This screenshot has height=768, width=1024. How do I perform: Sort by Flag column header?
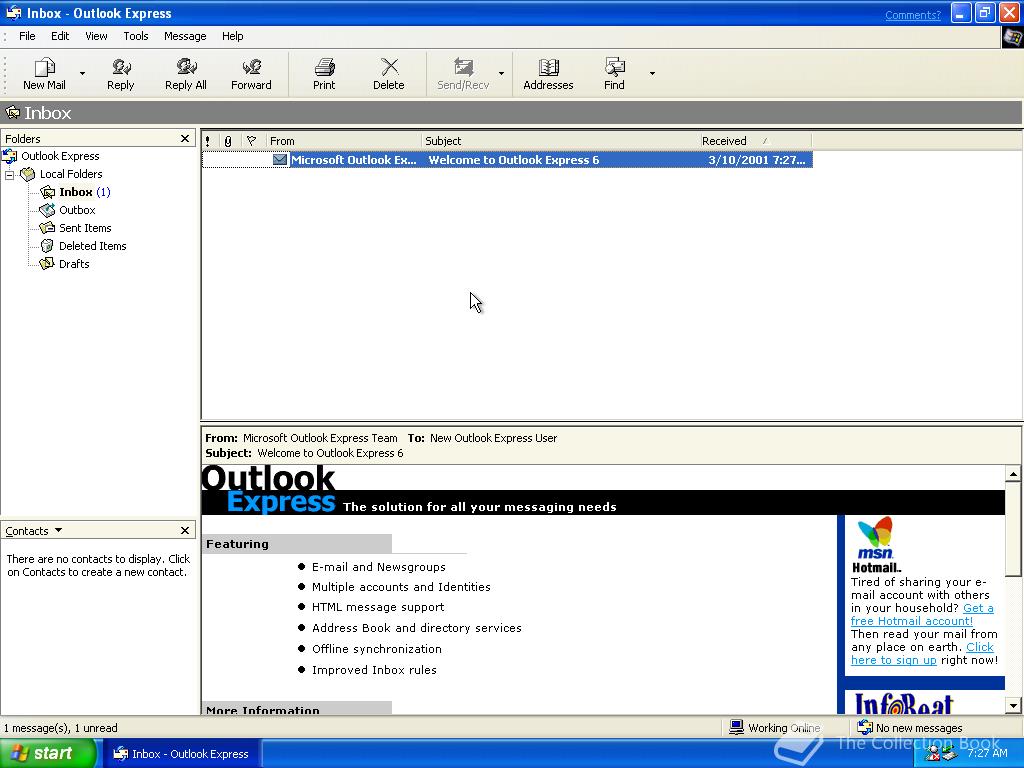click(252, 140)
